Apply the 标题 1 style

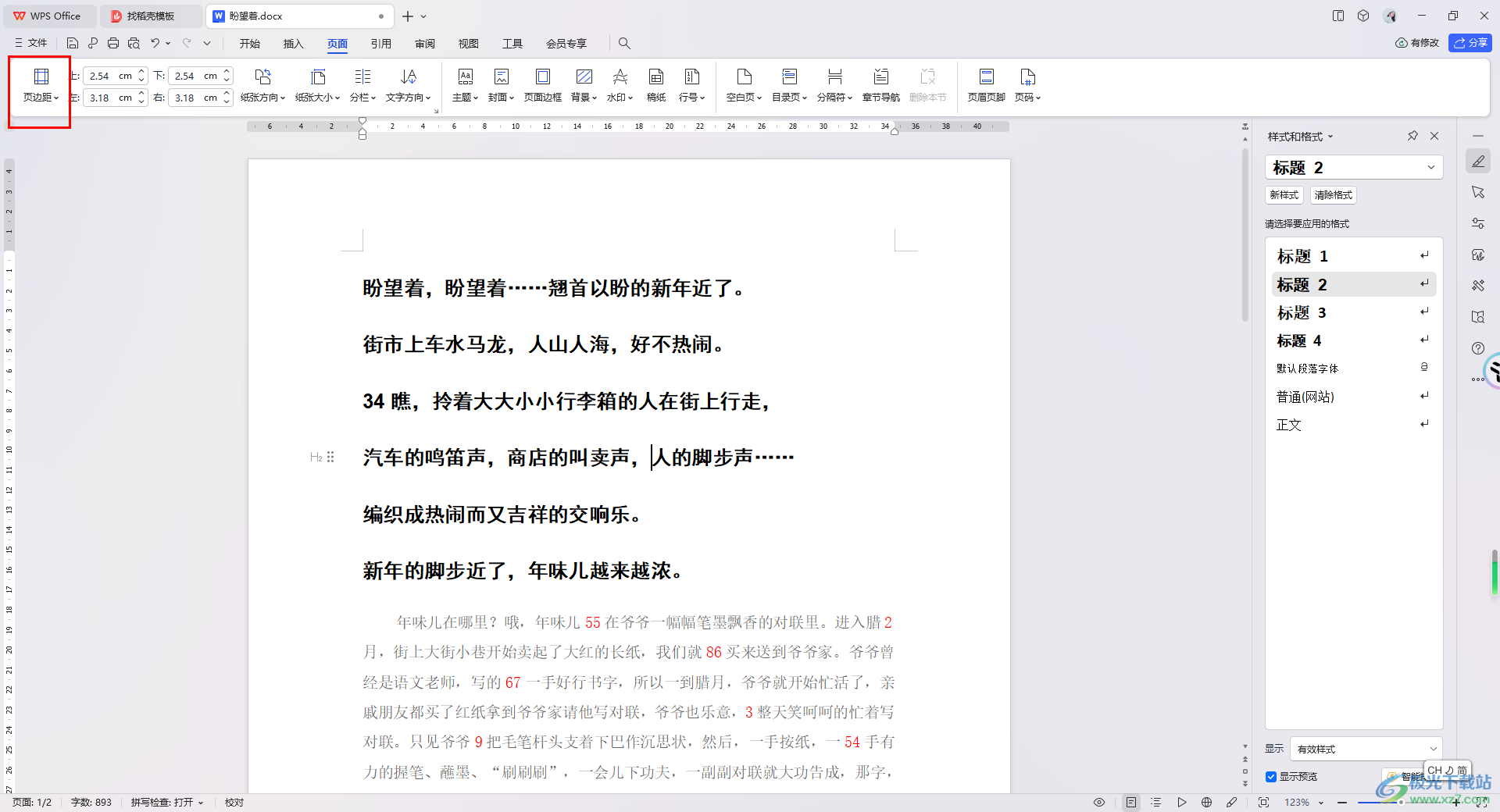coord(1354,256)
